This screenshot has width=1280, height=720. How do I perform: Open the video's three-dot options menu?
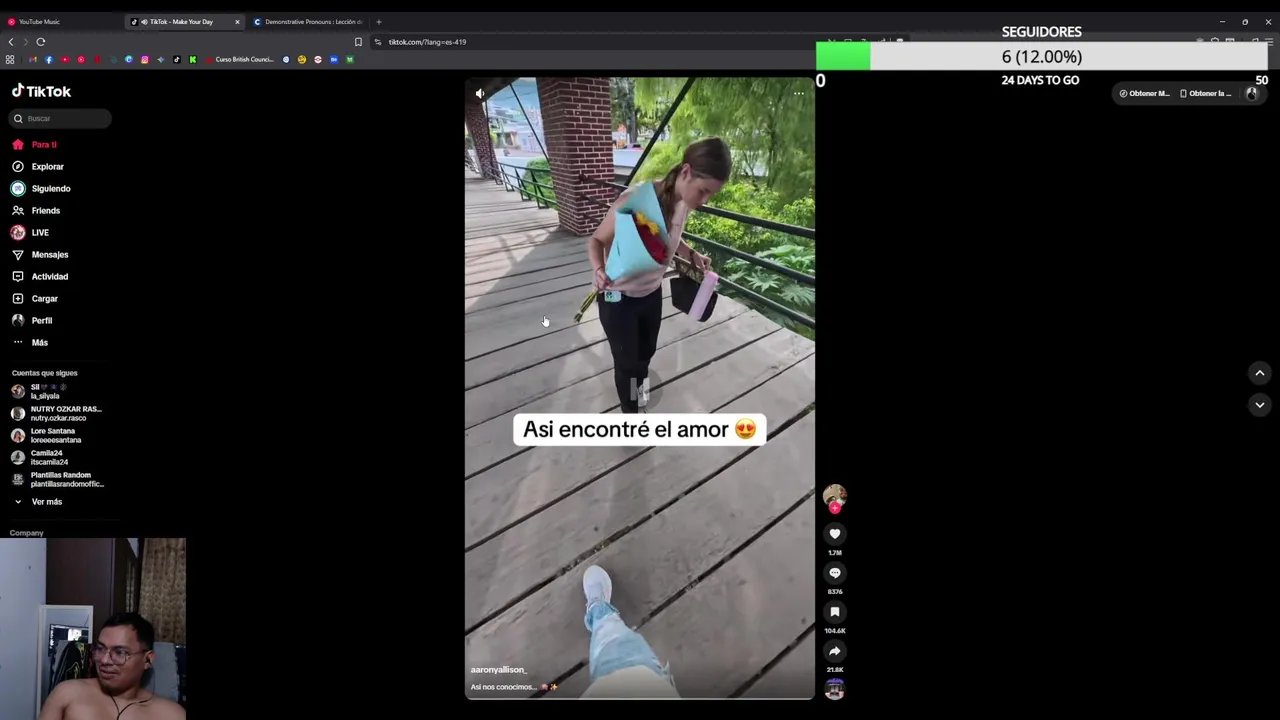pyautogui.click(x=799, y=93)
